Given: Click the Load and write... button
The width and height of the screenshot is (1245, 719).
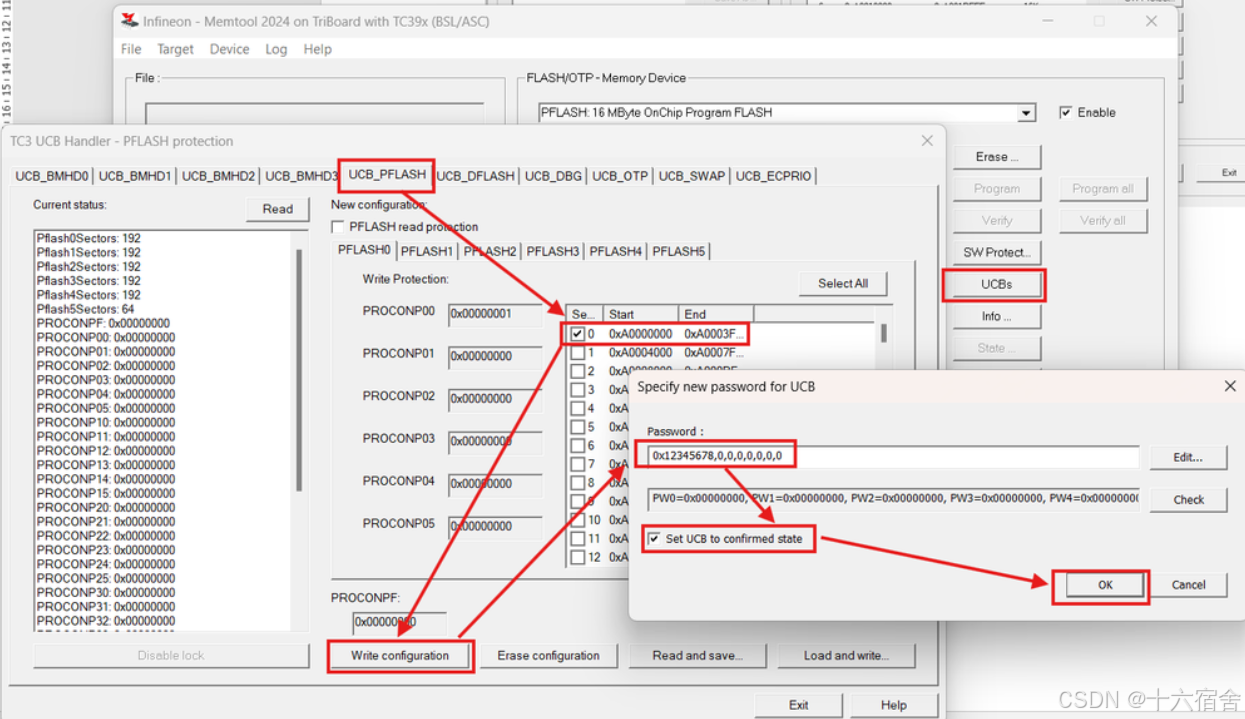Looking at the screenshot, I should [846, 656].
